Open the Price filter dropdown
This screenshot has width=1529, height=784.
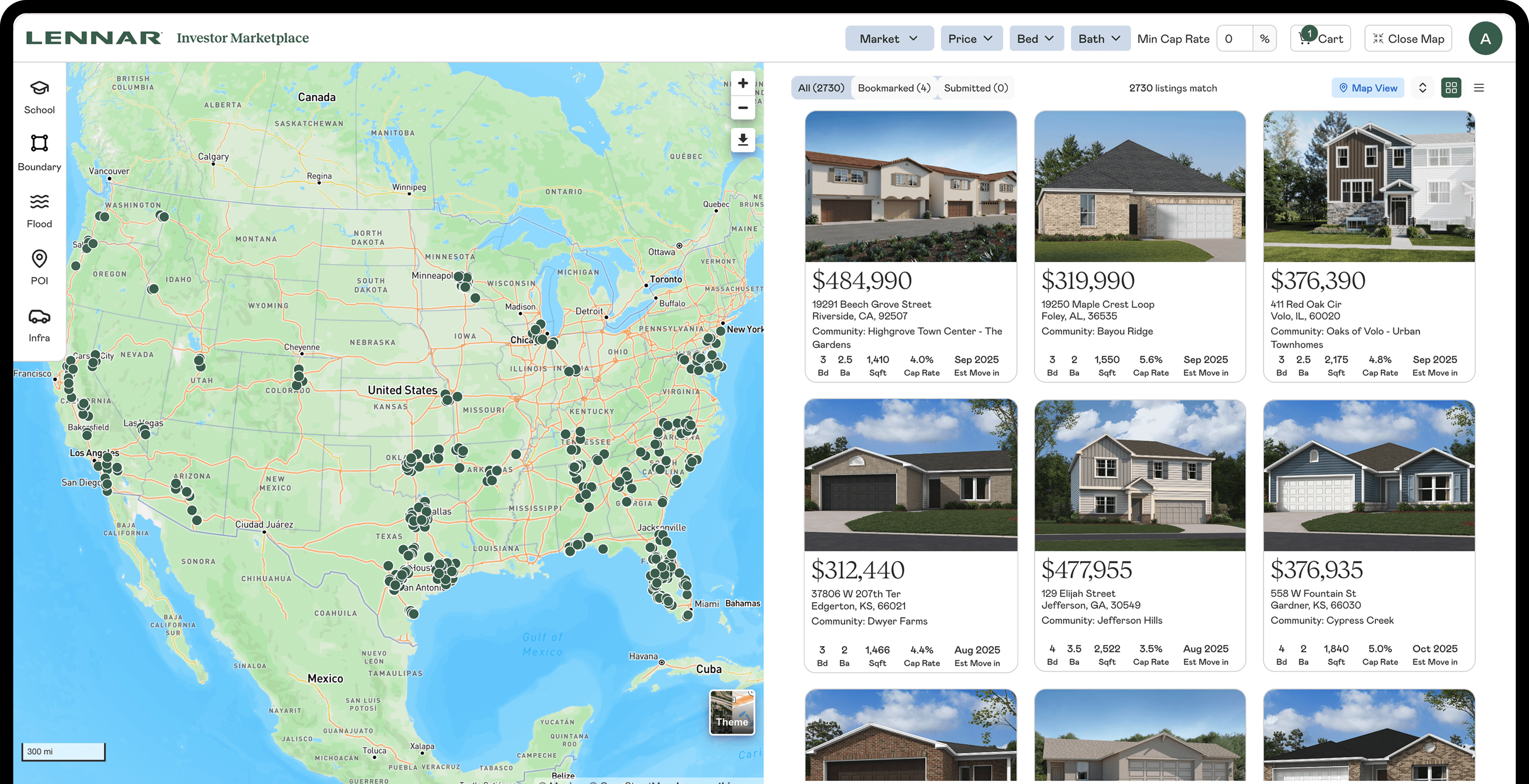click(x=971, y=39)
